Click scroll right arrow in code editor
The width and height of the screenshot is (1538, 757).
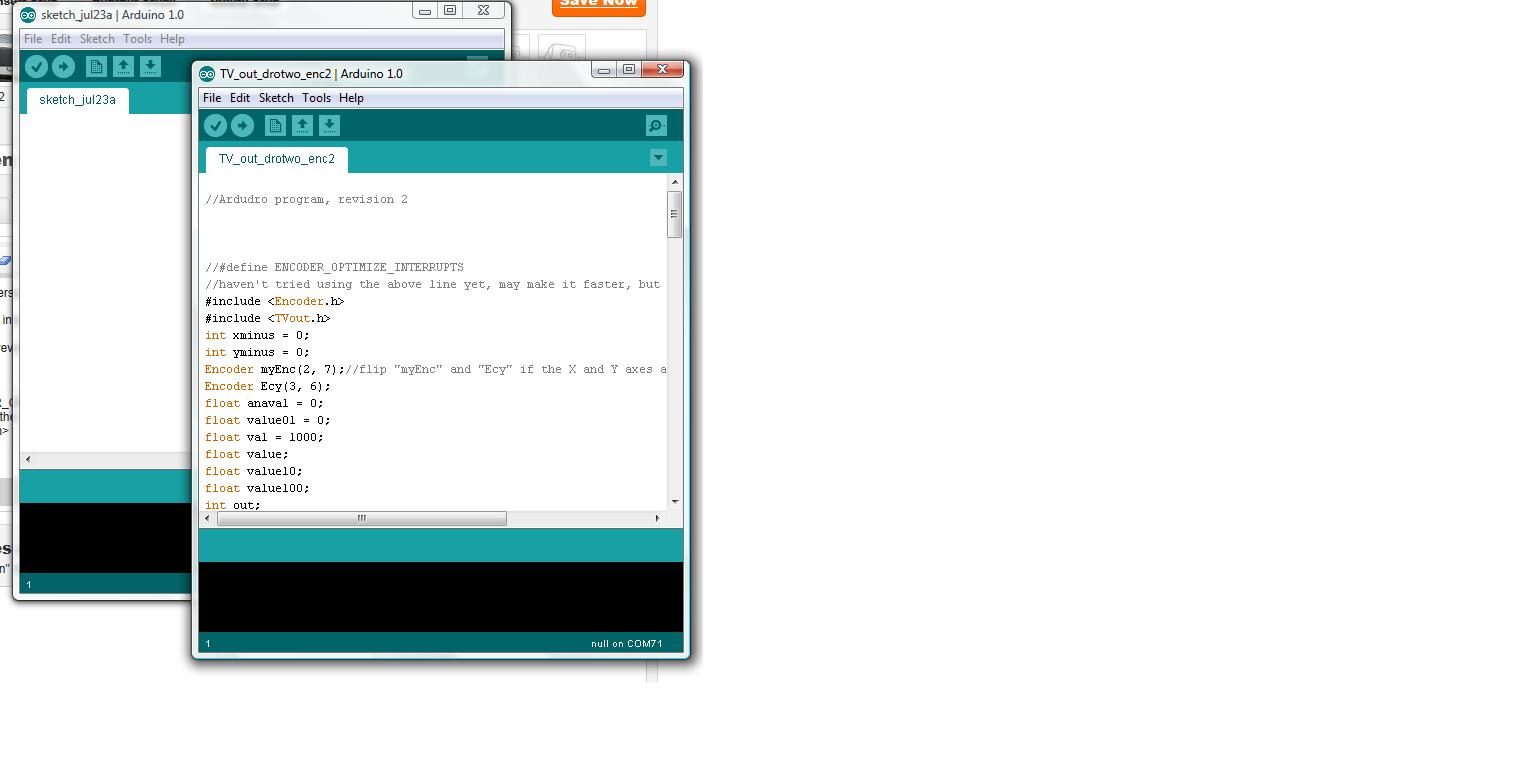point(657,518)
